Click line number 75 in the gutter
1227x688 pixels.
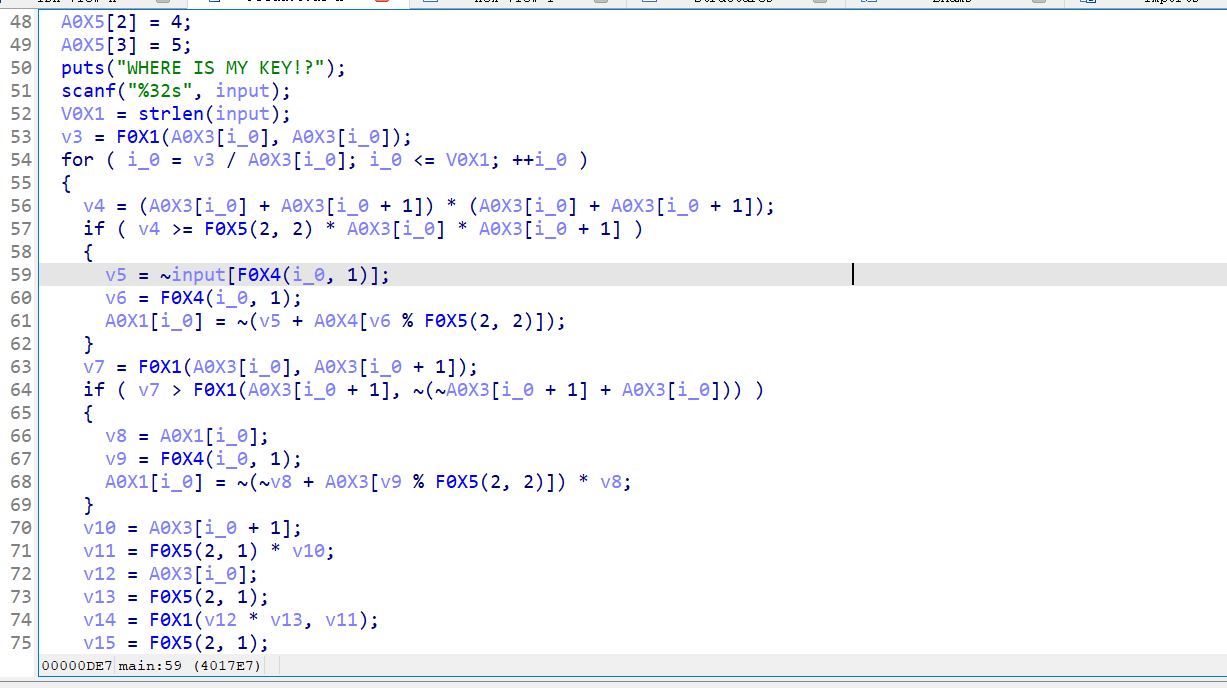pos(21,643)
